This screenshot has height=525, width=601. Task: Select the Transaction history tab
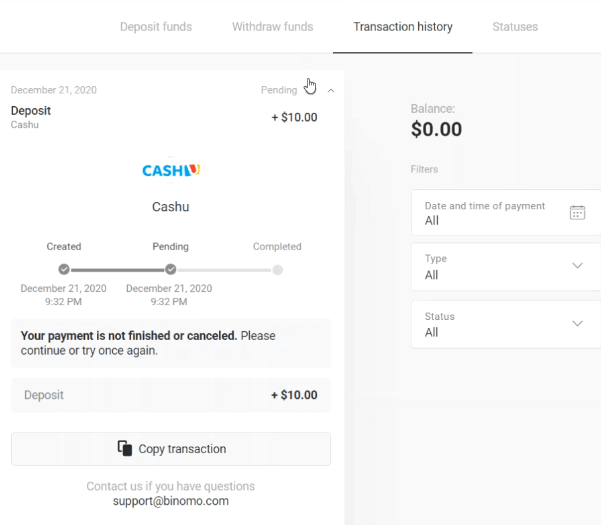(x=403, y=27)
